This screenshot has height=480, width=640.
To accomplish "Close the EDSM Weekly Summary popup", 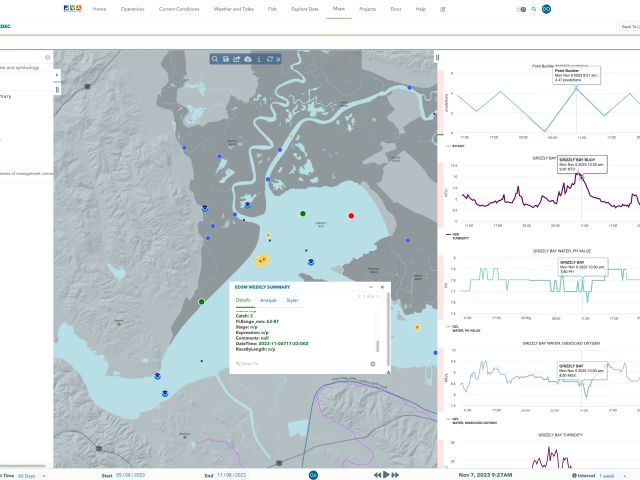I will click(x=382, y=287).
